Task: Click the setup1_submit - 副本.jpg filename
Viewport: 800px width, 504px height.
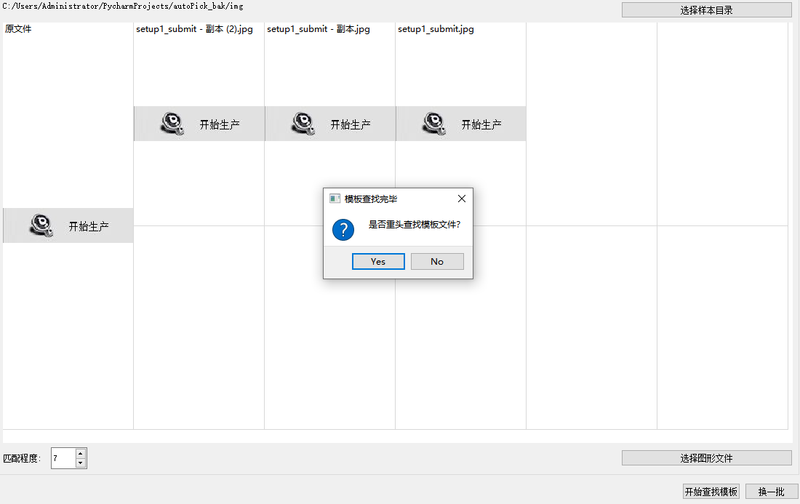Action: coord(318,29)
